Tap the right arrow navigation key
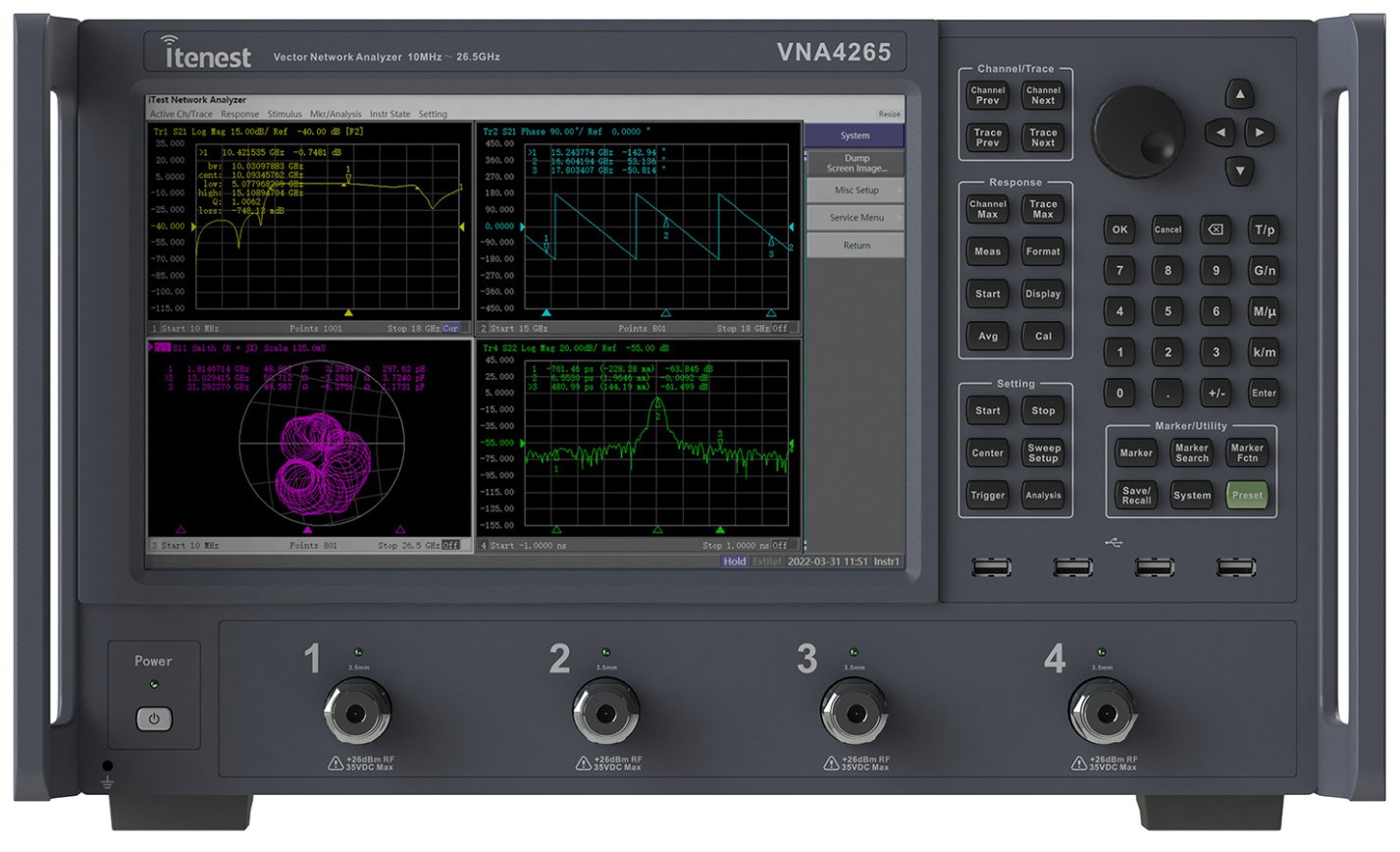This screenshot has height=852, width=1400. coord(1261,132)
